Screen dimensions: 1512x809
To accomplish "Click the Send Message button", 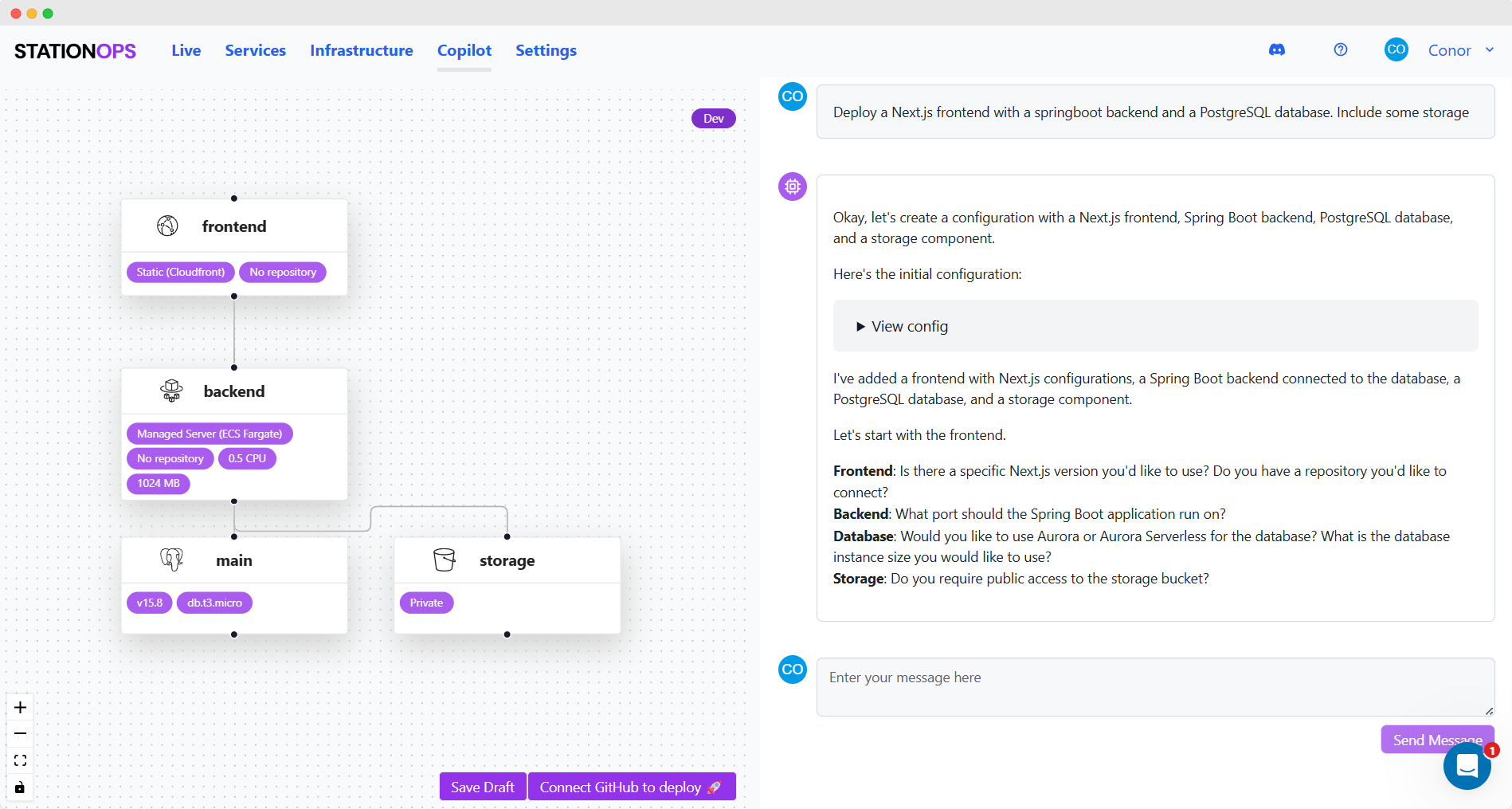I will tap(1437, 740).
